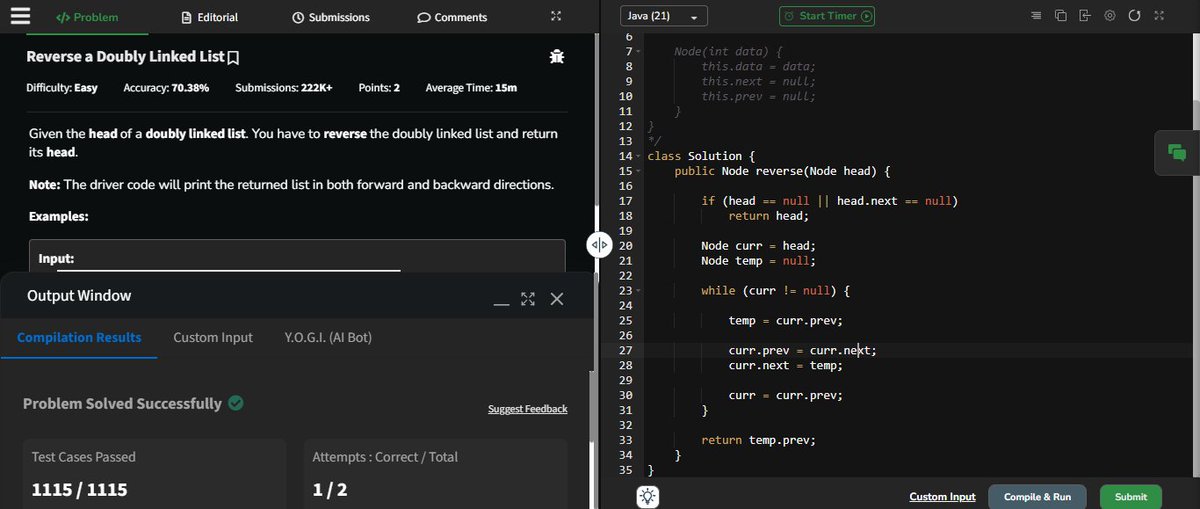Viewport: 1200px width, 509px height.
Task: Click the panel splitter handle icon
Action: tap(599, 245)
